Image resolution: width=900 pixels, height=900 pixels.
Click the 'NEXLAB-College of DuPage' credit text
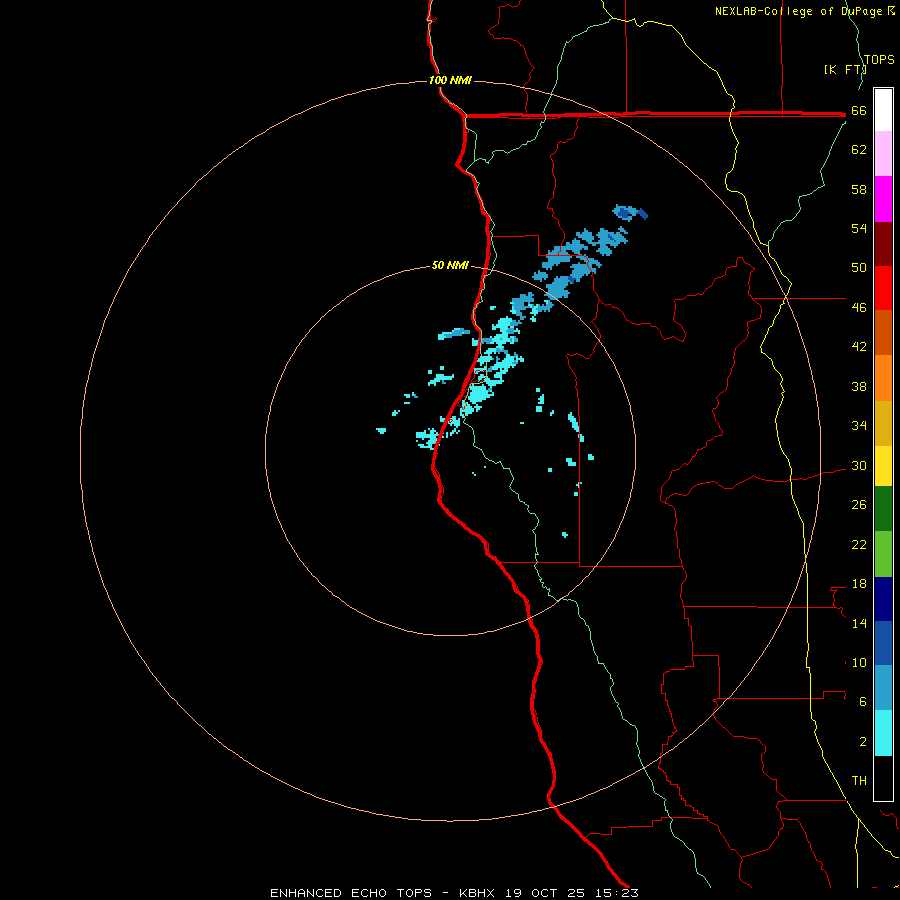[798, 11]
